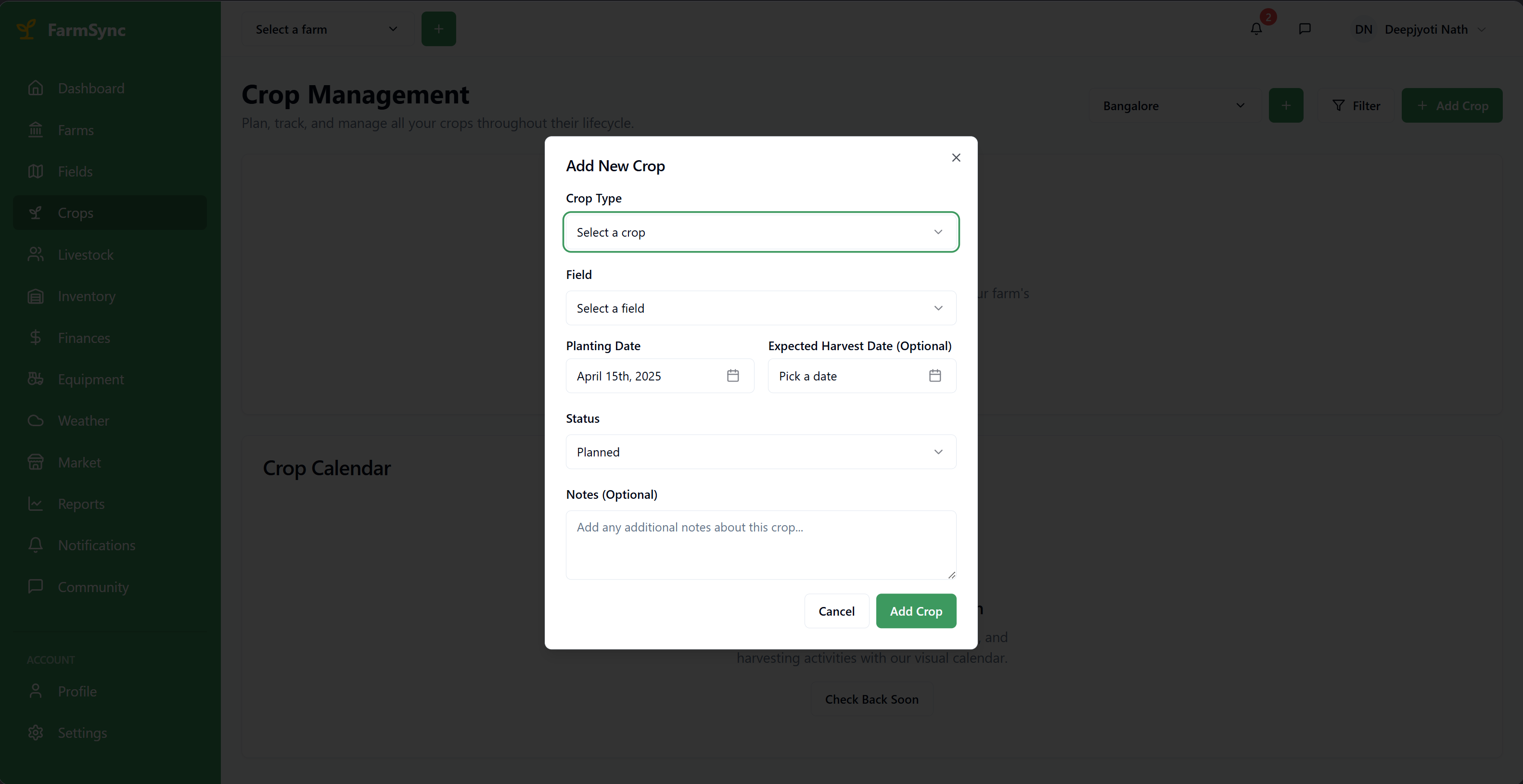Open the Status Planned dropdown
This screenshot has height=784, width=1523.
pos(761,452)
